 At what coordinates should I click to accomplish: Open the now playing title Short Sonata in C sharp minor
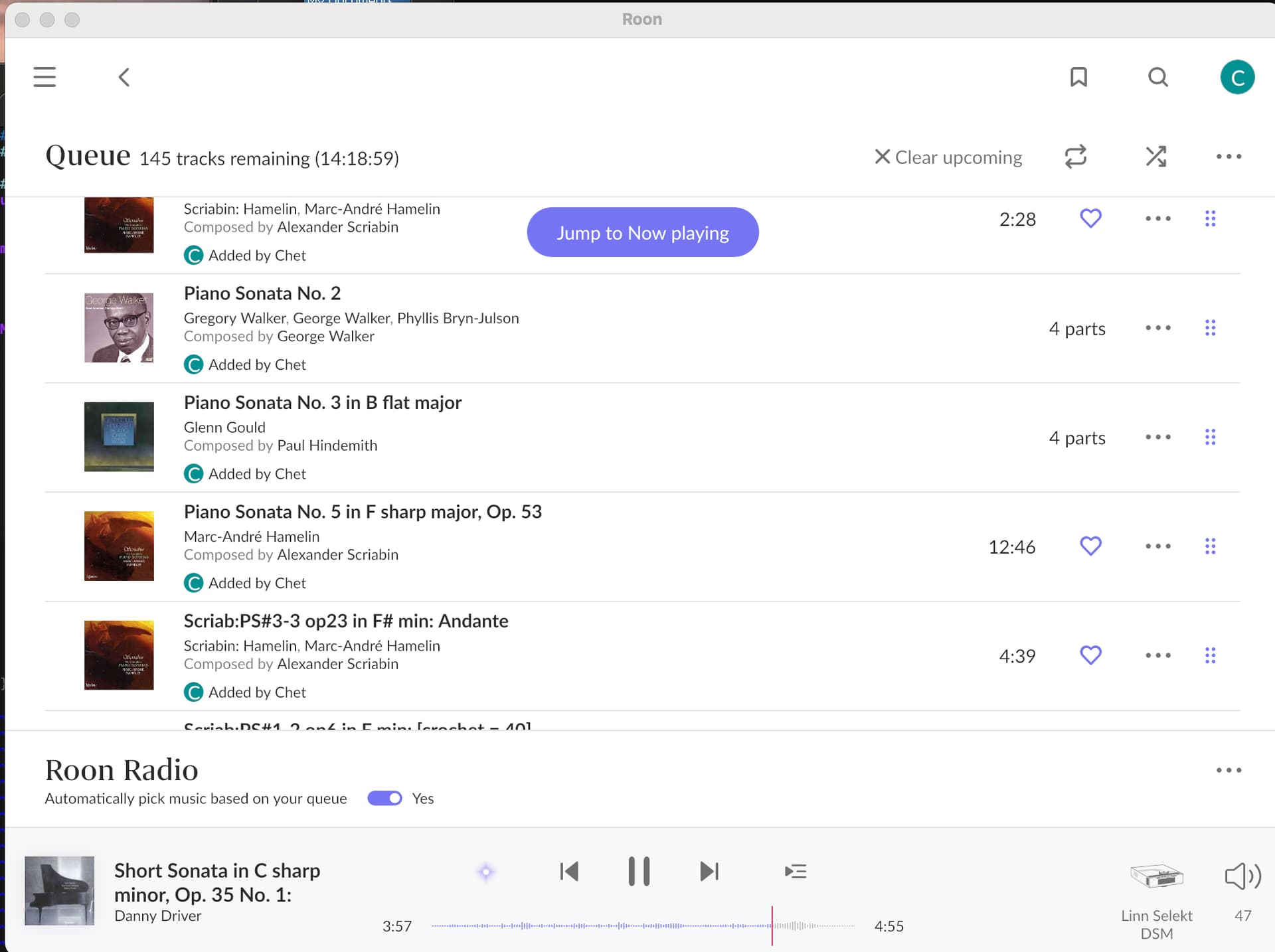(x=217, y=882)
